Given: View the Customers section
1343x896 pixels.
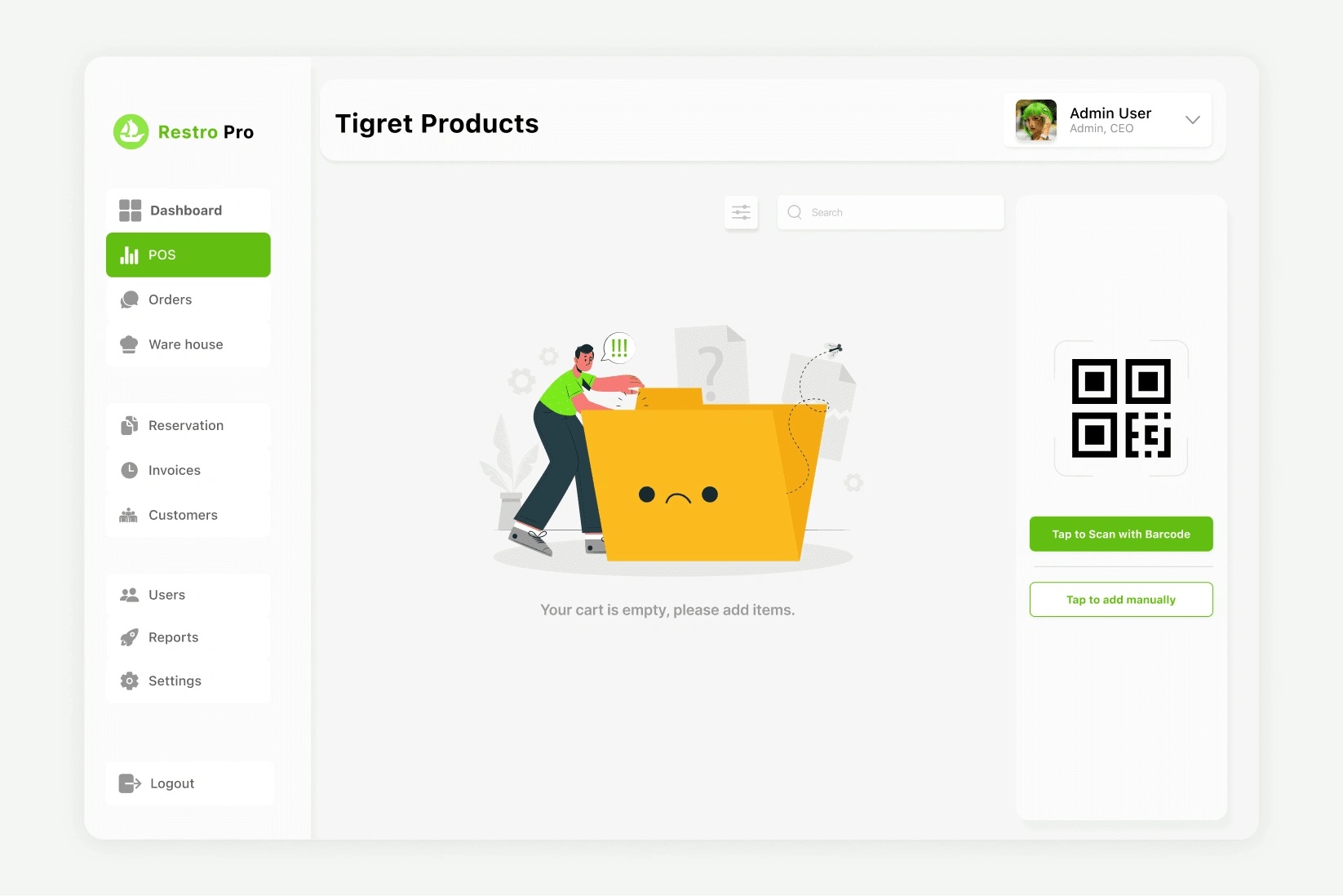Looking at the screenshot, I should [x=188, y=515].
